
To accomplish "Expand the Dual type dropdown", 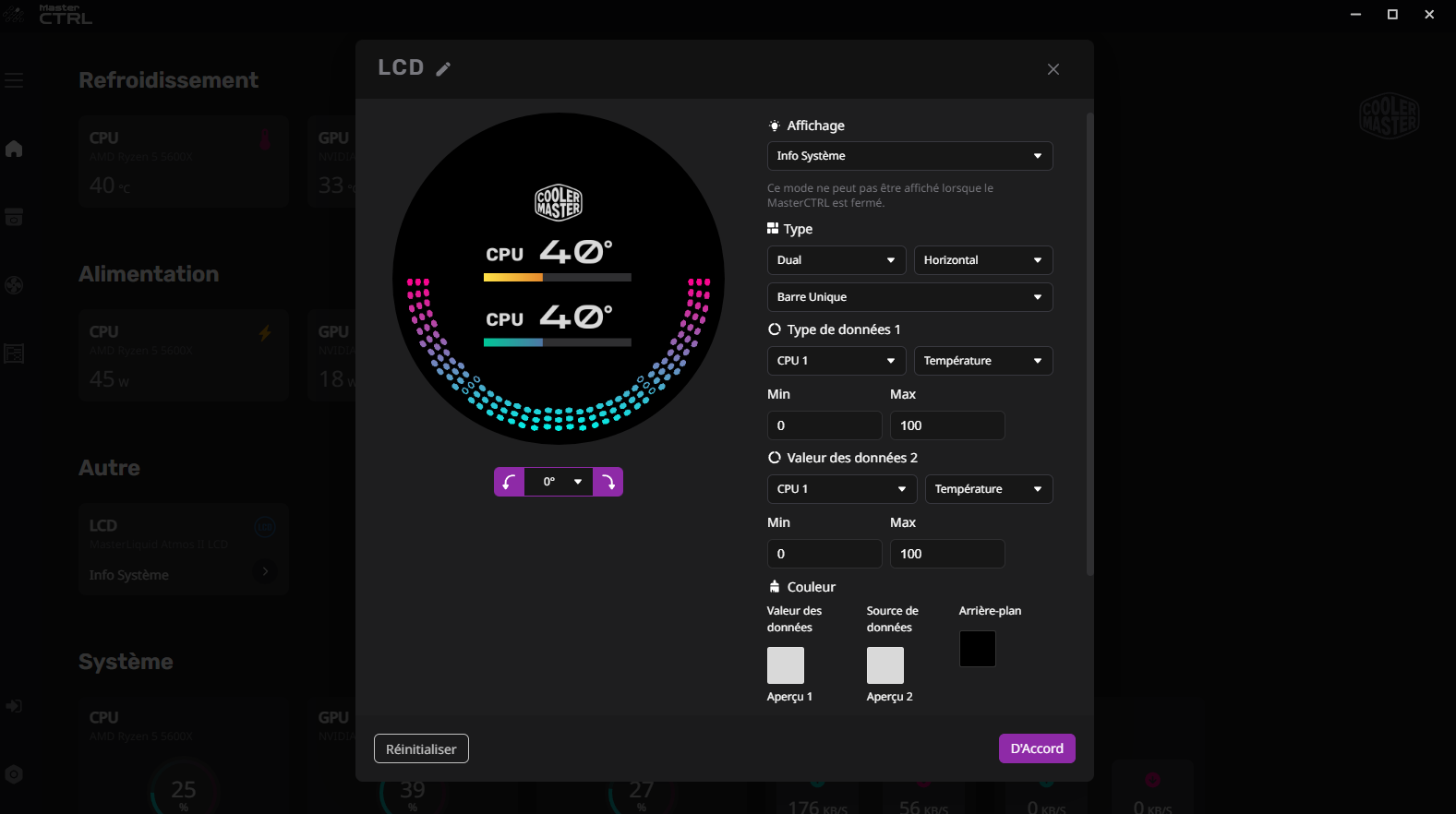I will click(836, 260).
